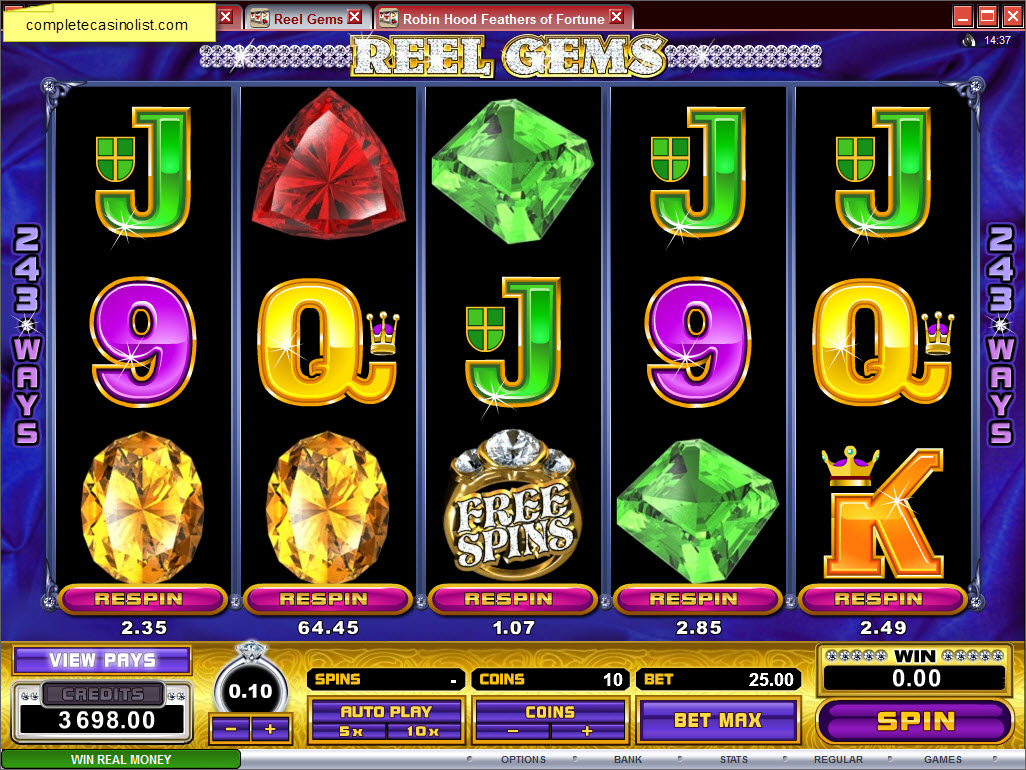Start 10x Auto Play
Image resolution: width=1026 pixels, height=770 pixels.
[x=423, y=731]
